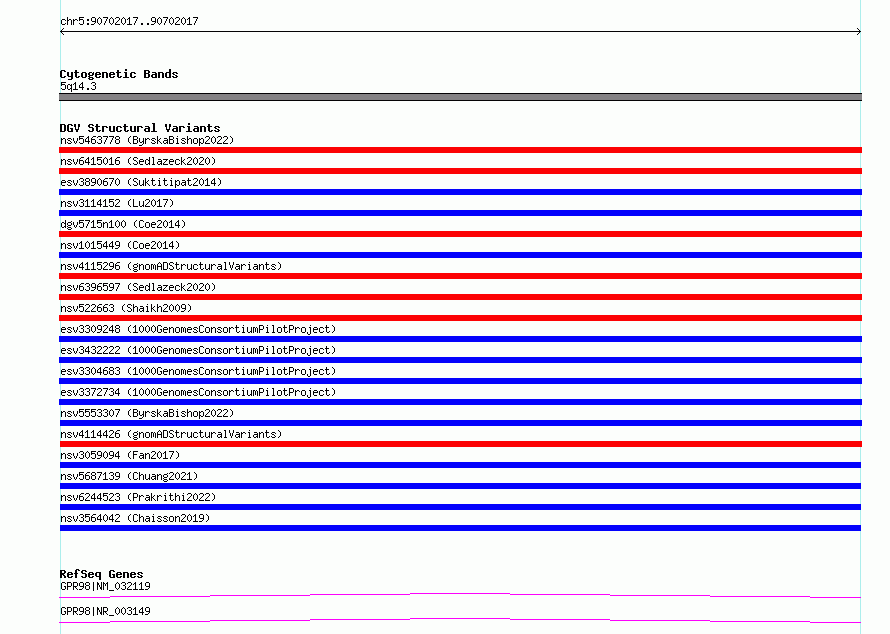The image size is (890, 634).
Task: Open variant esv3309248 1000Genomes label
Action: pos(198,329)
